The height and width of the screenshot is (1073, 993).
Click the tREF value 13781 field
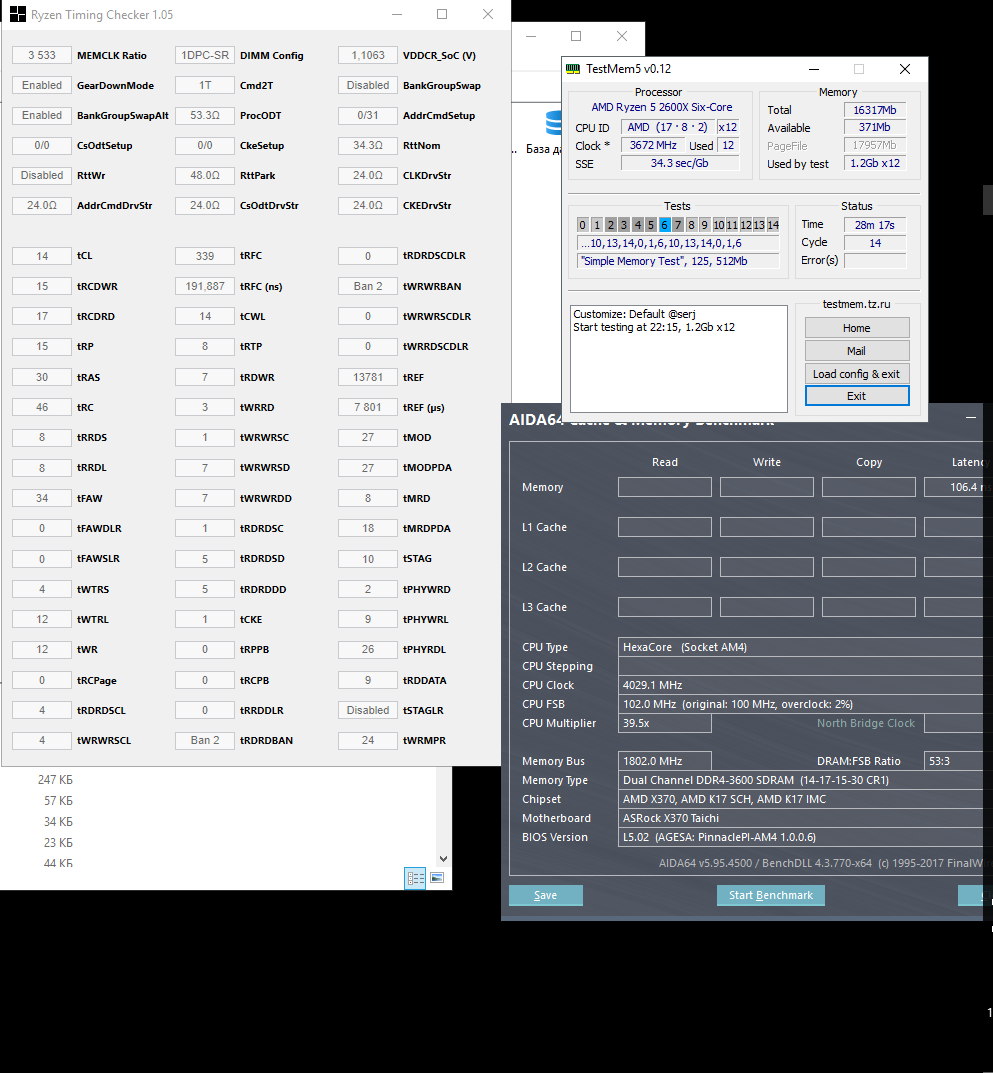tap(367, 377)
